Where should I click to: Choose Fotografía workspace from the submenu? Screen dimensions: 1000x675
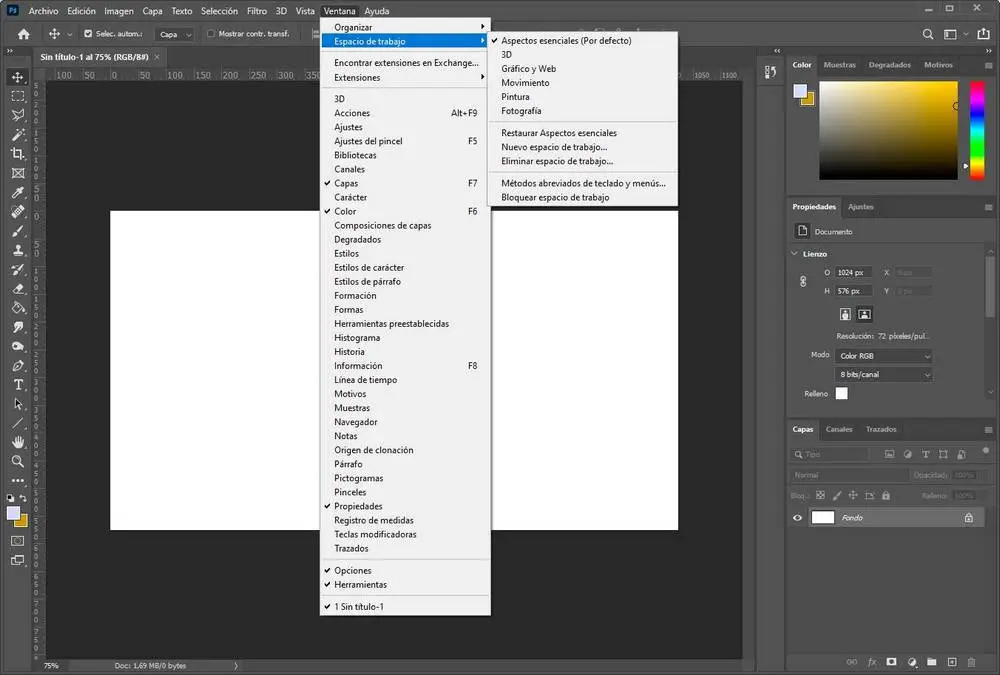521,111
